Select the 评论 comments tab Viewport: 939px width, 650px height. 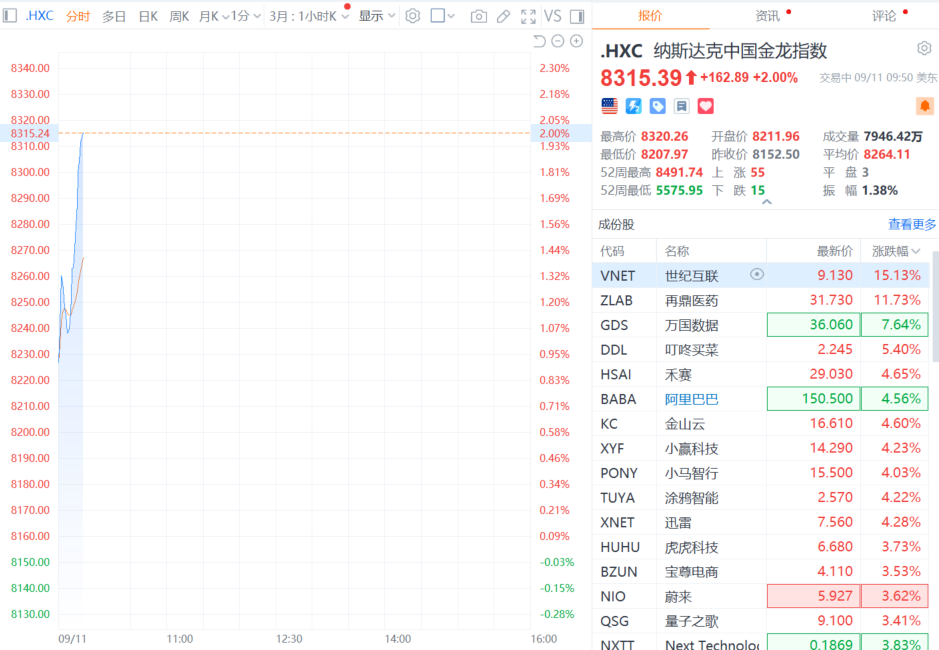[884, 16]
